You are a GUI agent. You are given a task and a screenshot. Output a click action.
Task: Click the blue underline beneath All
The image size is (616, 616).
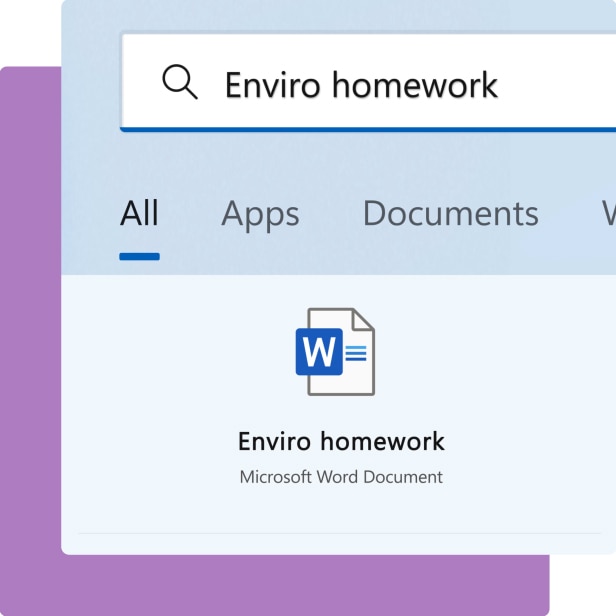tap(139, 257)
